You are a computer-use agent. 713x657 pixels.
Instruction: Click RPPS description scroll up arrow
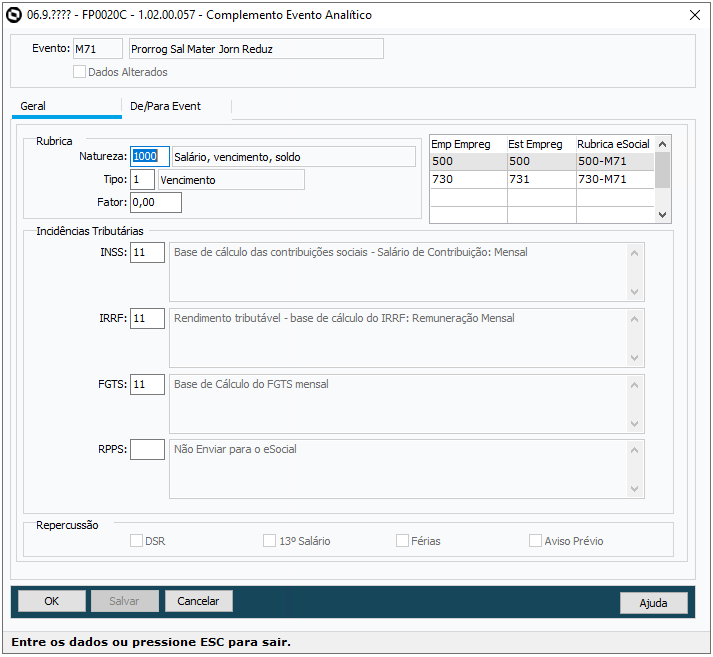[x=634, y=450]
